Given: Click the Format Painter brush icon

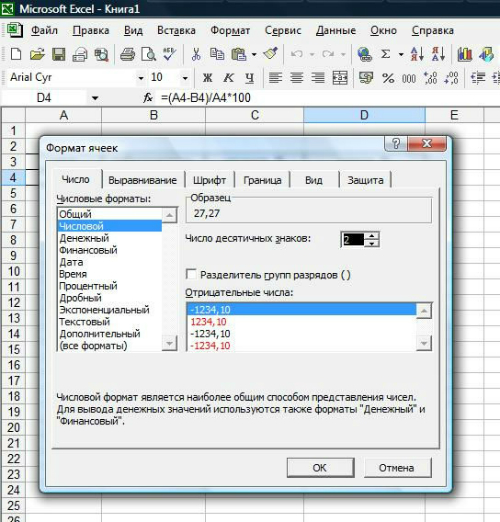Looking at the screenshot, I should click(271, 53).
